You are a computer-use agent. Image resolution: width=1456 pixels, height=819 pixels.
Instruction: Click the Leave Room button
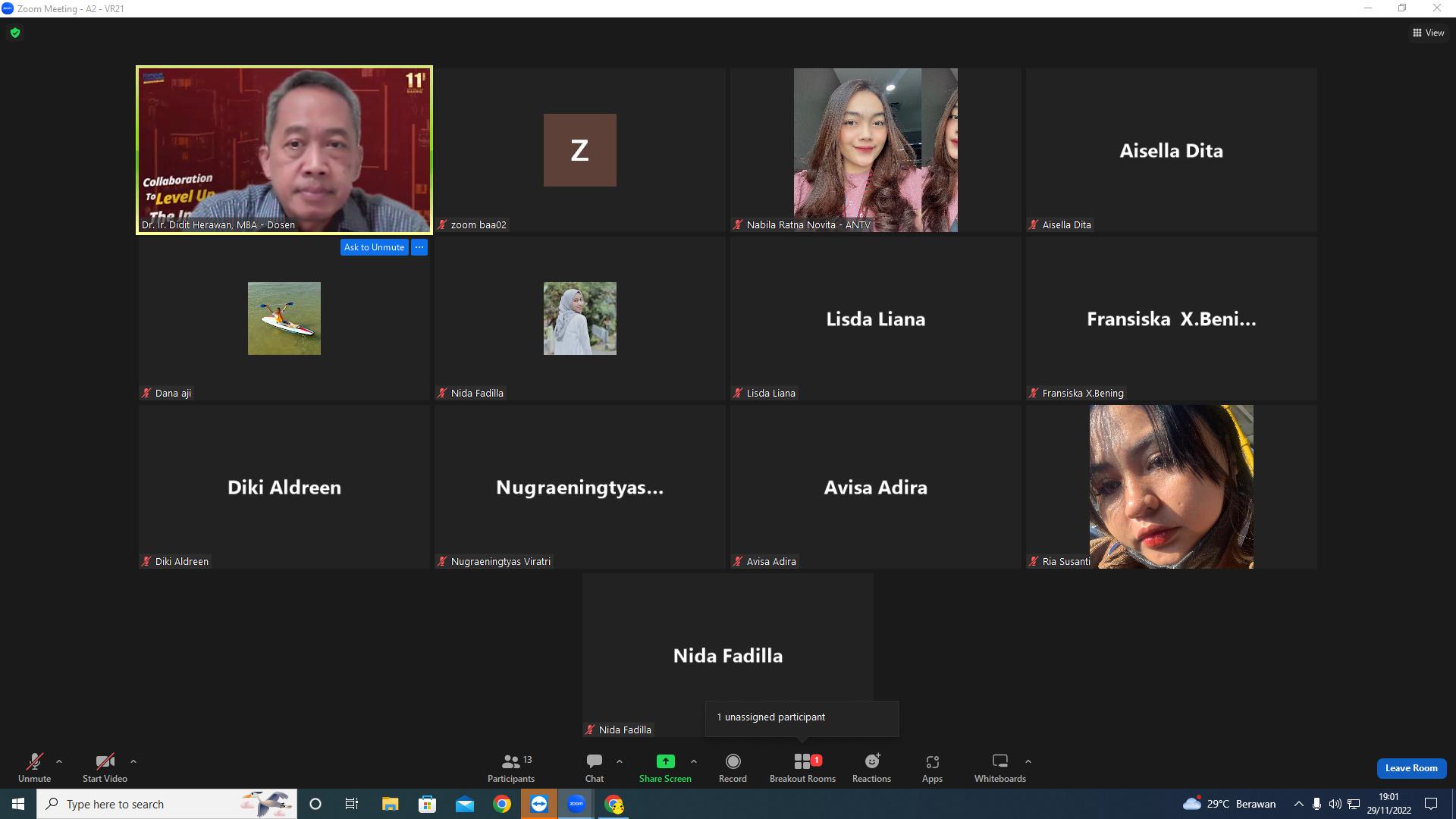point(1411,768)
